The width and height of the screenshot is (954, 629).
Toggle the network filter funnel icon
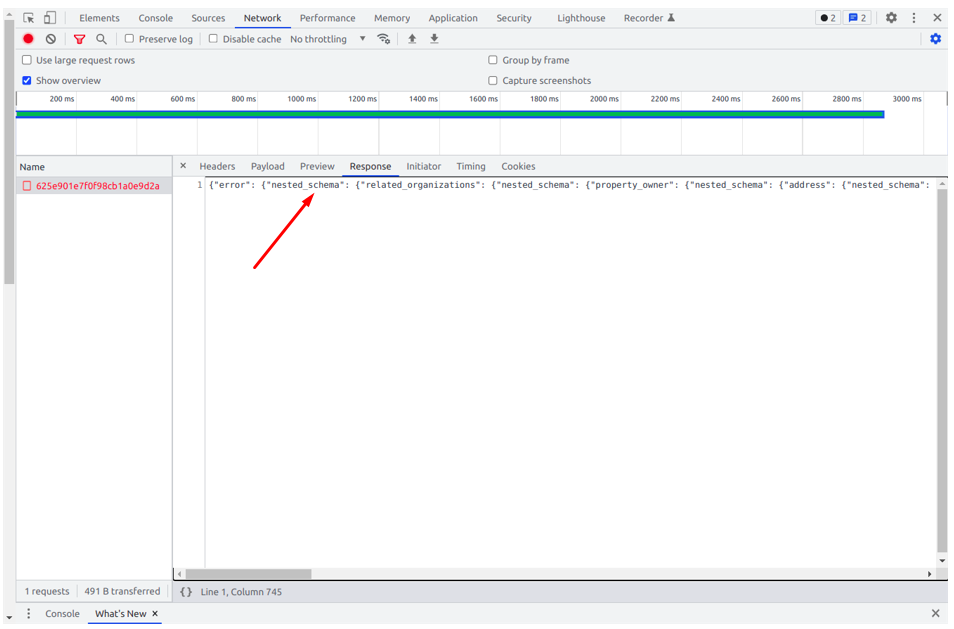point(79,39)
